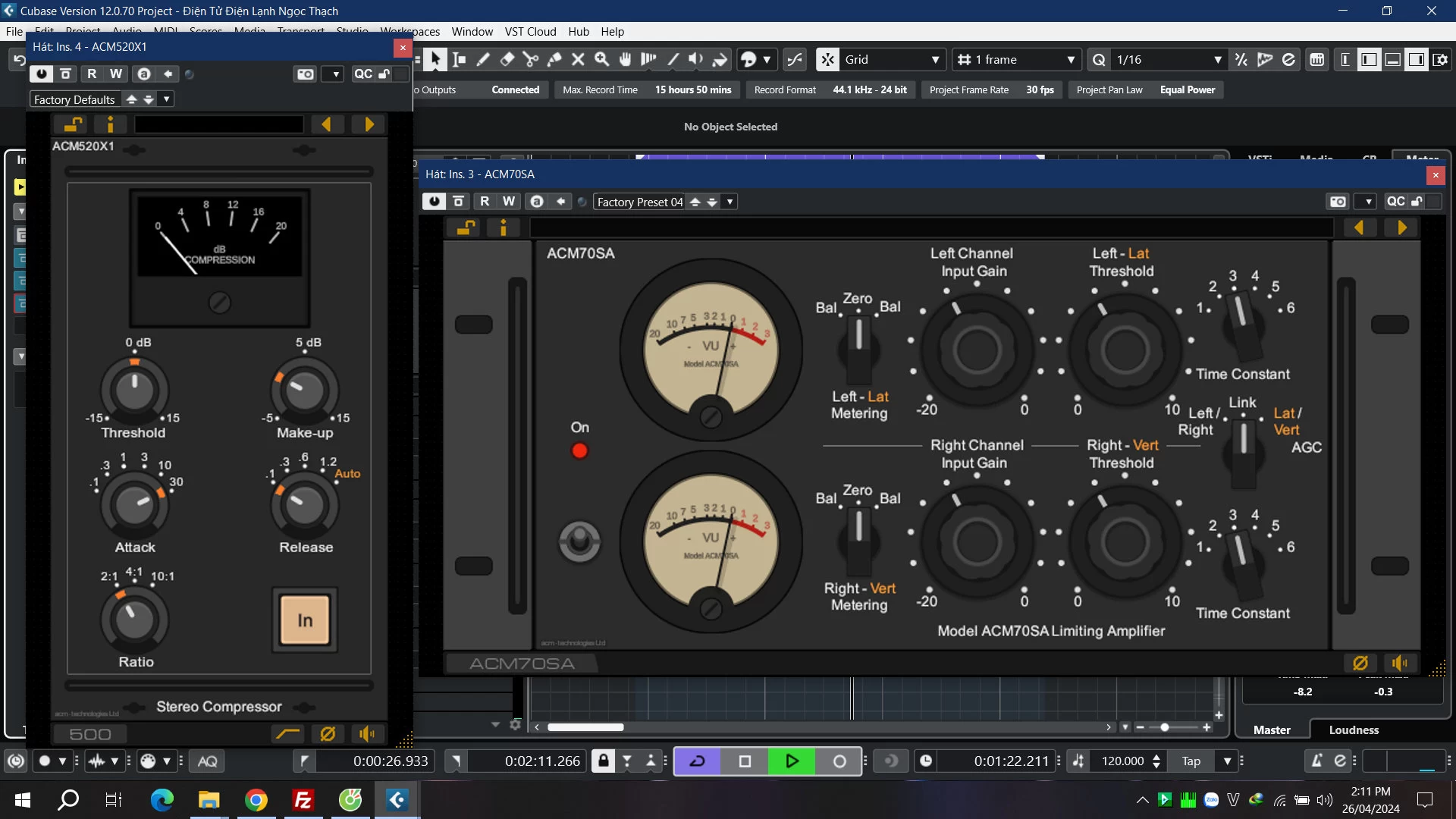This screenshot has height=819, width=1456.
Task: Toggle the On indicator button on ACM70SA
Action: pos(579,450)
